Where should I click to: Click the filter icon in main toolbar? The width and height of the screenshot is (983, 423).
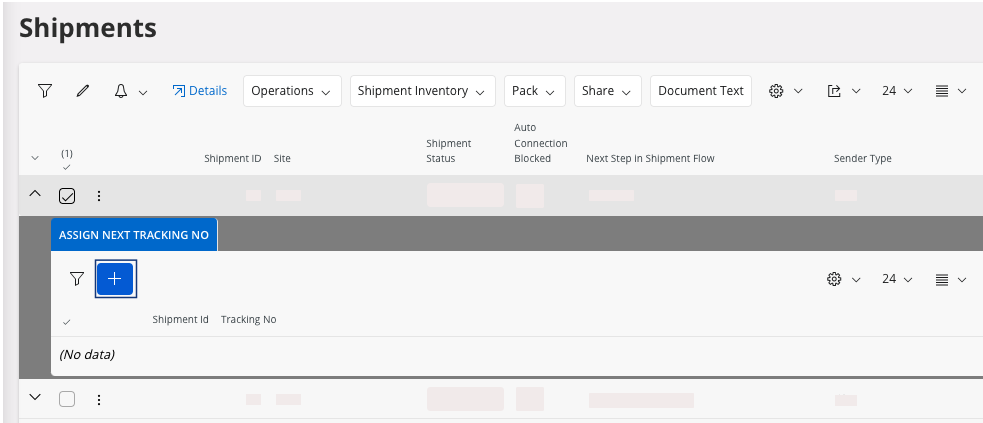point(45,91)
